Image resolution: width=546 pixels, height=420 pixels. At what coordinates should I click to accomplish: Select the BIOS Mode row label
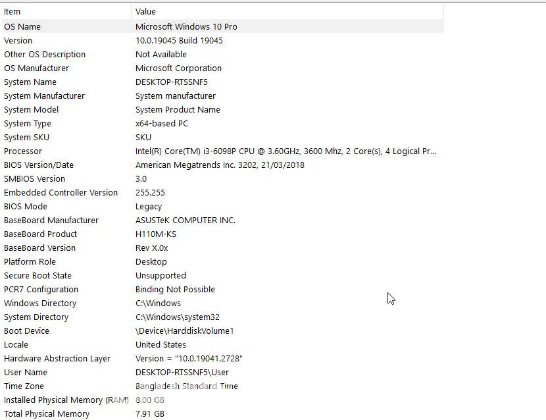click(x=25, y=207)
